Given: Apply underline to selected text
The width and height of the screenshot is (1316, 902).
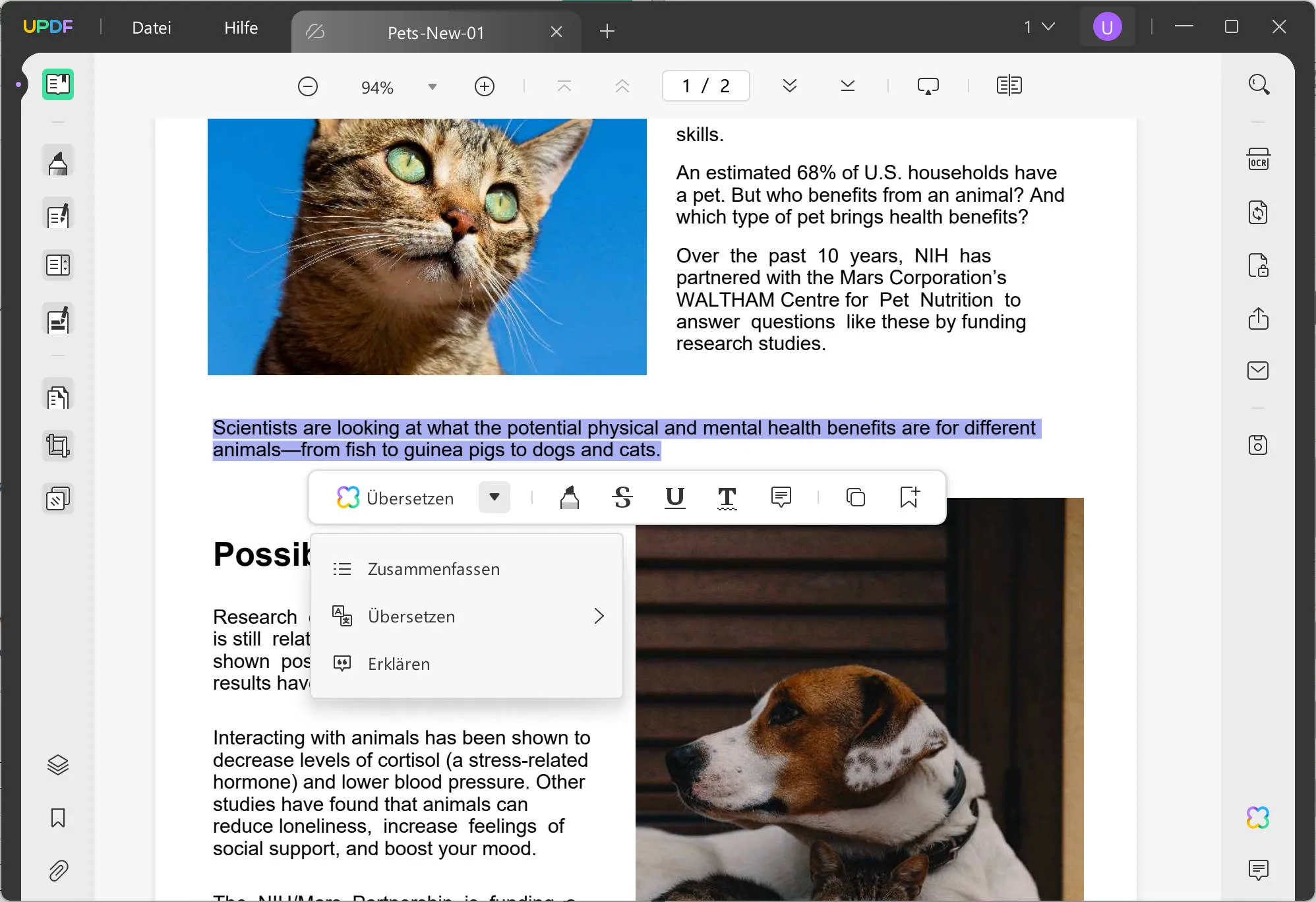Looking at the screenshot, I should pos(674,497).
